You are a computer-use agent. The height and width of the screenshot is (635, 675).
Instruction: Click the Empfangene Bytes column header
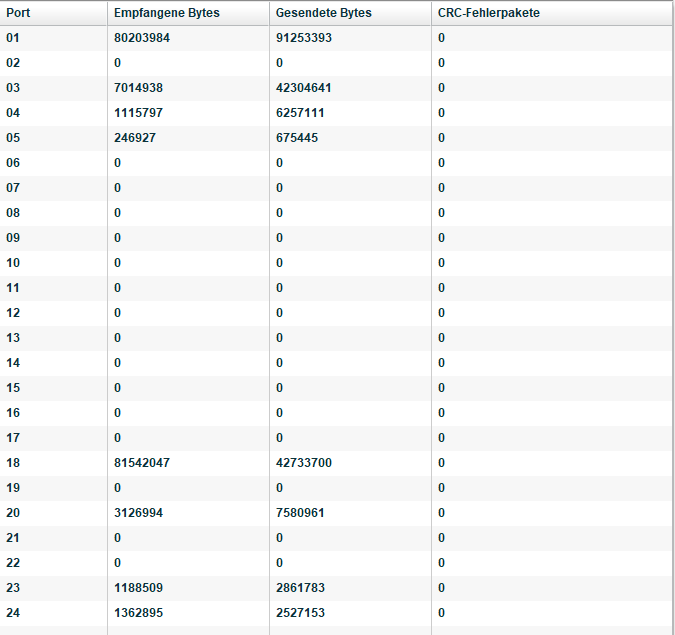click(x=166, y=13)
